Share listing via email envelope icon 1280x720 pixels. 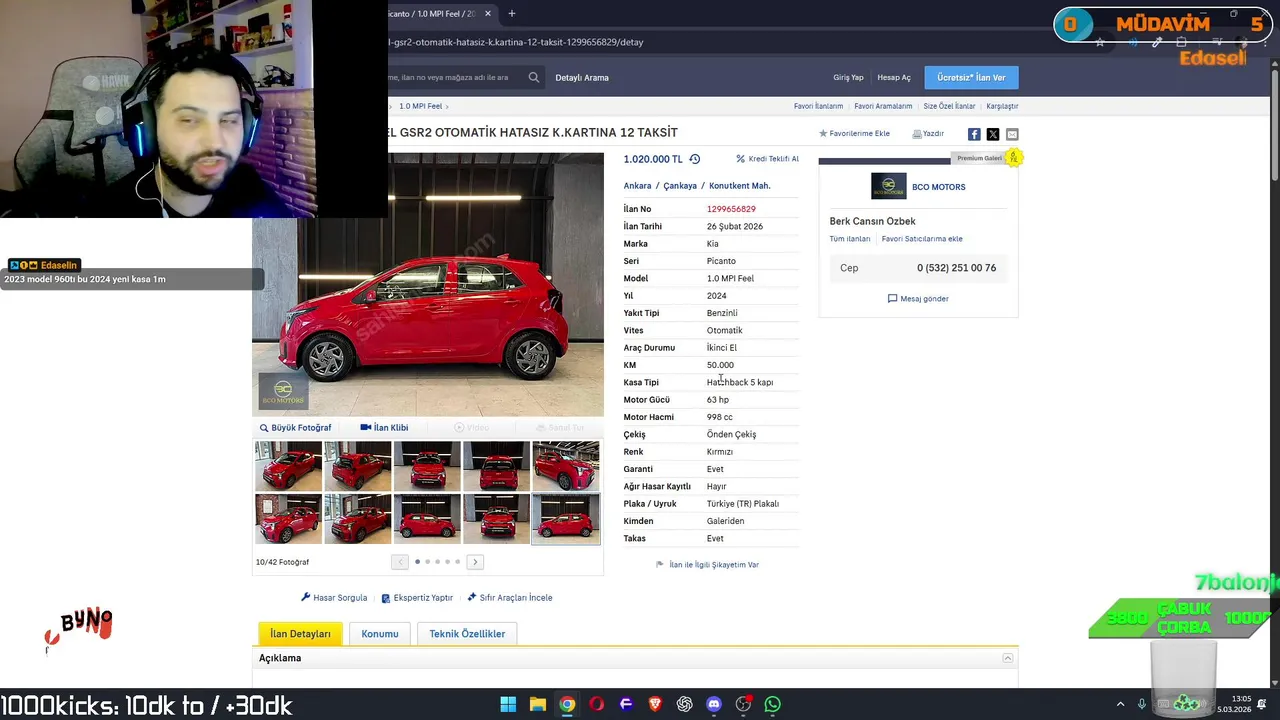pos(1012,134)
